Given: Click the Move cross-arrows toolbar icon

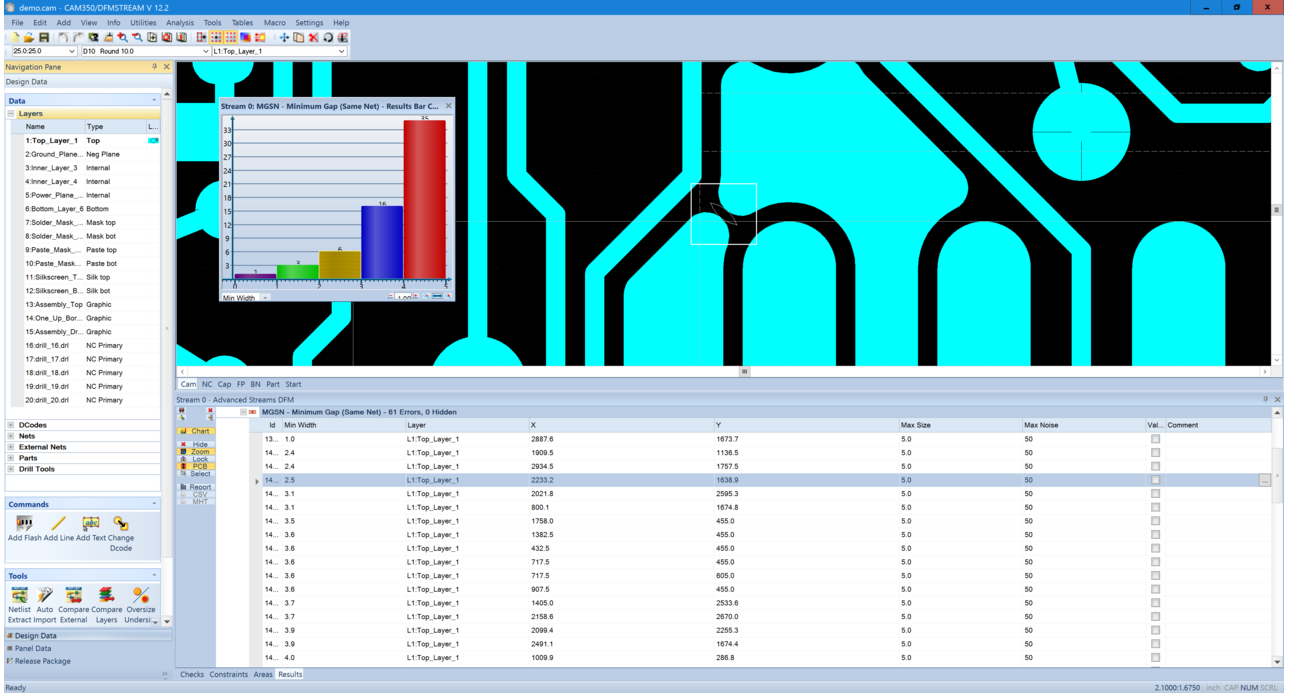Looking at the screenshot, I should [x=284, y=37].
